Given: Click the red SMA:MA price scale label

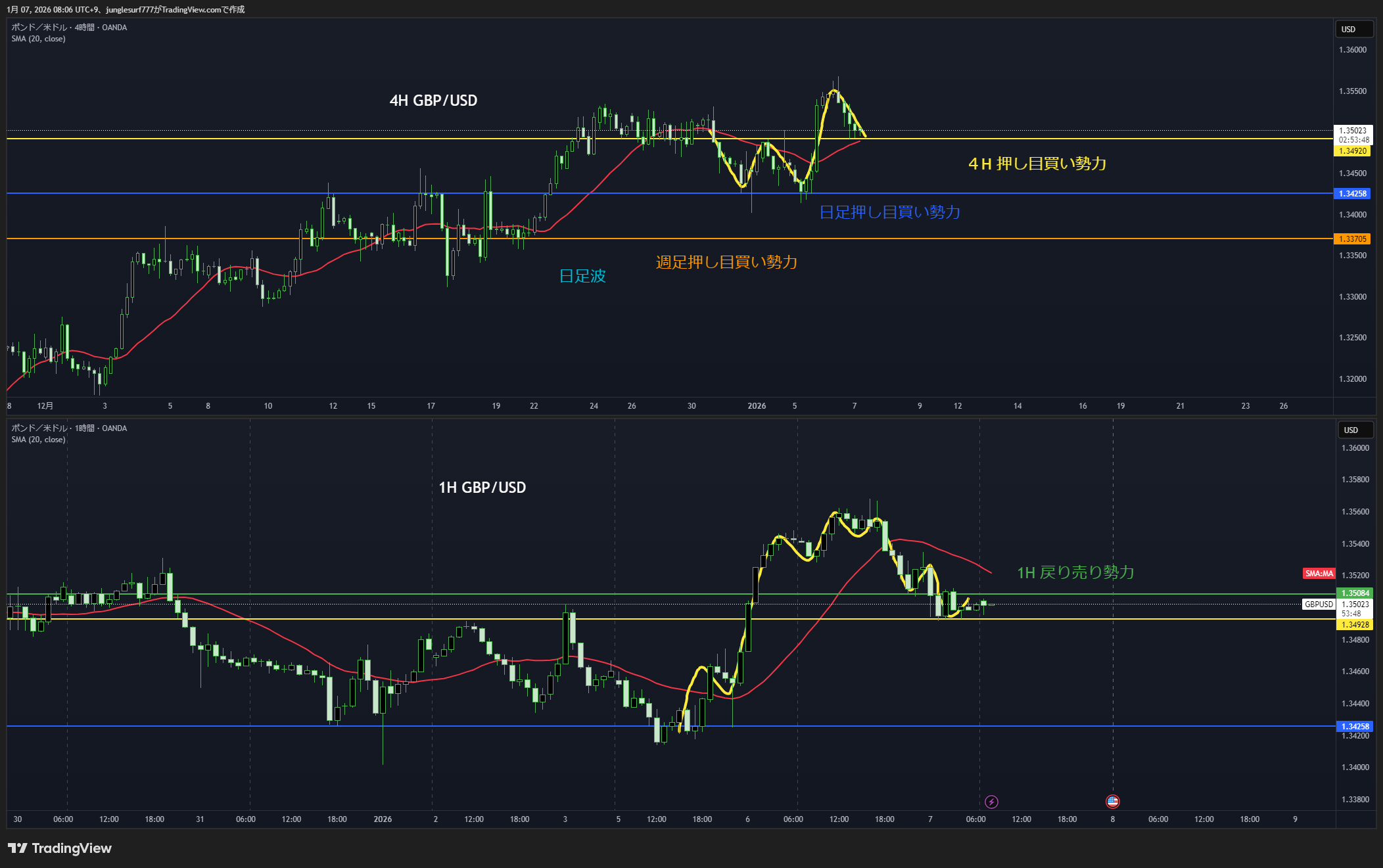Looking at the screenshot, I should point(1319,574).
